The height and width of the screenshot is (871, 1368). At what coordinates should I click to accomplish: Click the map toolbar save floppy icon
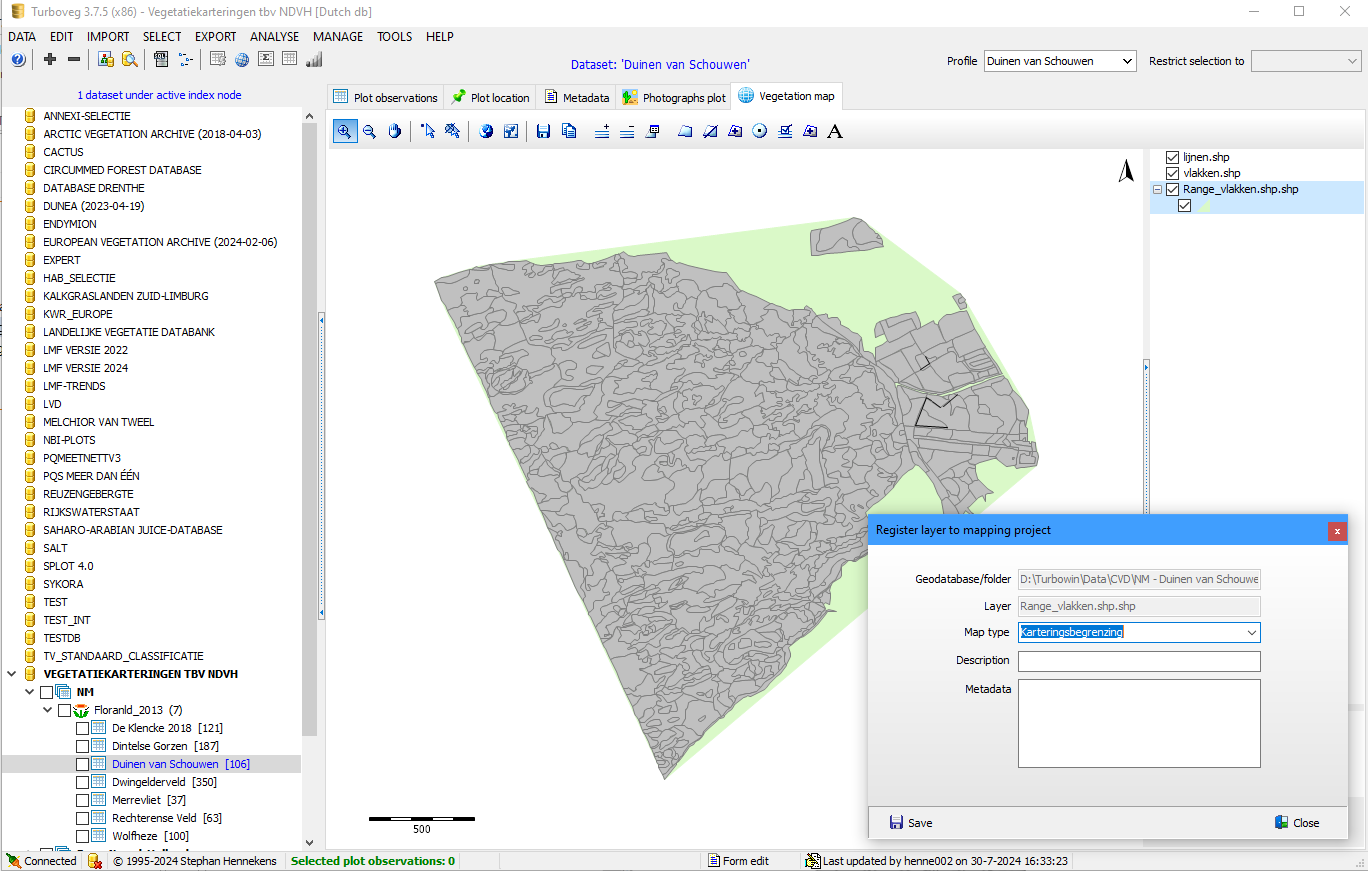pos(543,131)
